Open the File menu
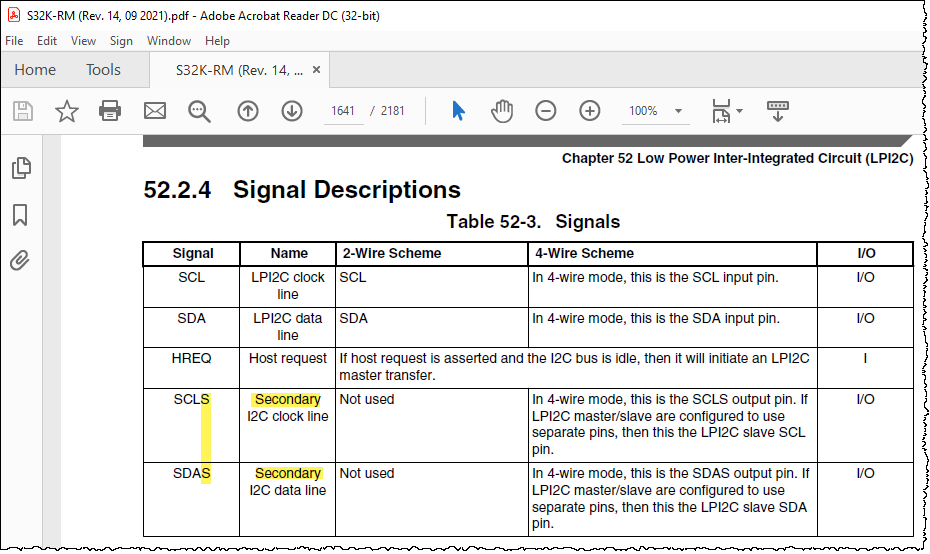The height and width of the screenshot is (554, 930). [14, 41]
